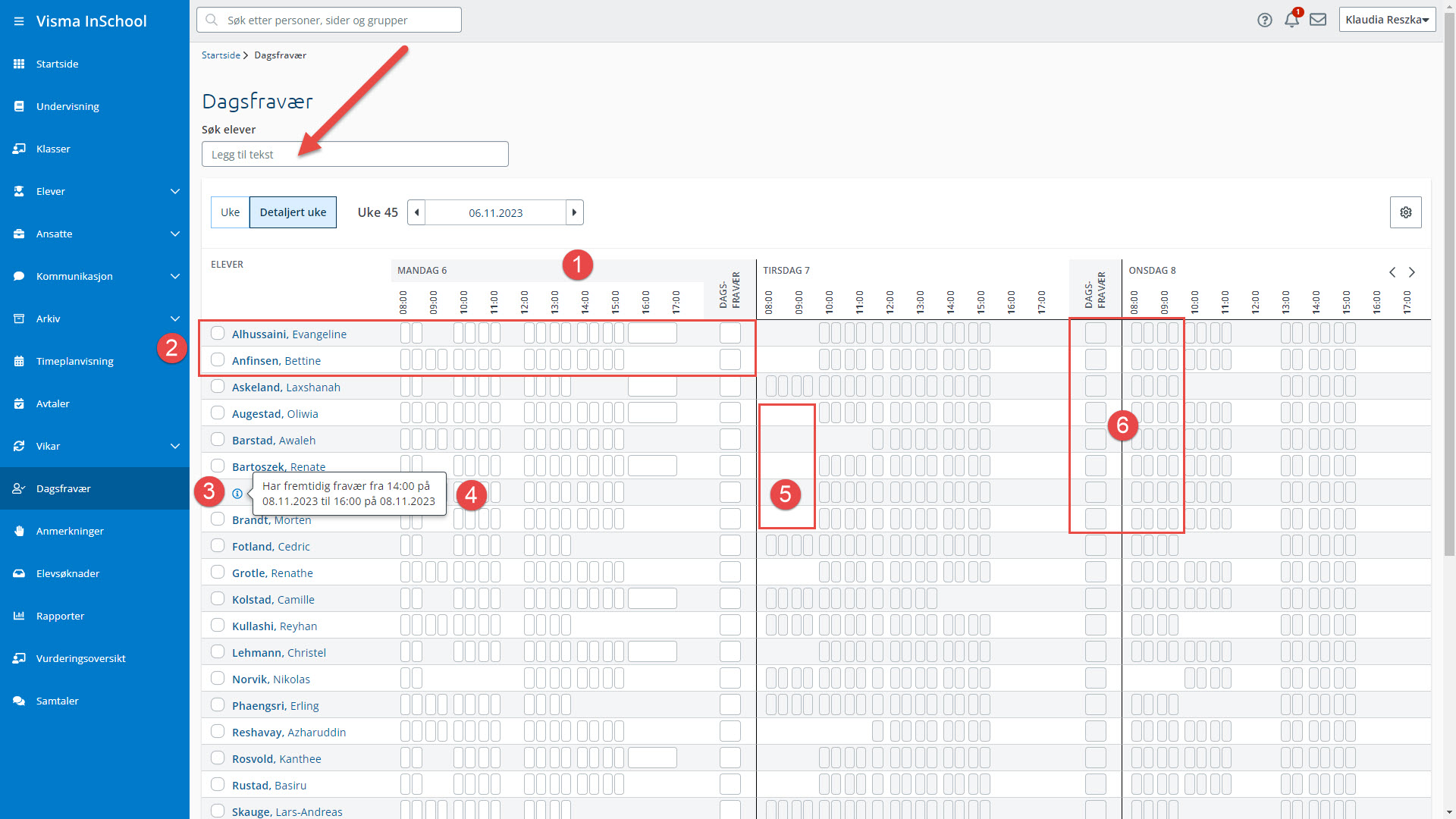Select checkbox for Barstad, Awaleh
The image size is (1456, 819).
pyautogui.click(x=218, y=439)
